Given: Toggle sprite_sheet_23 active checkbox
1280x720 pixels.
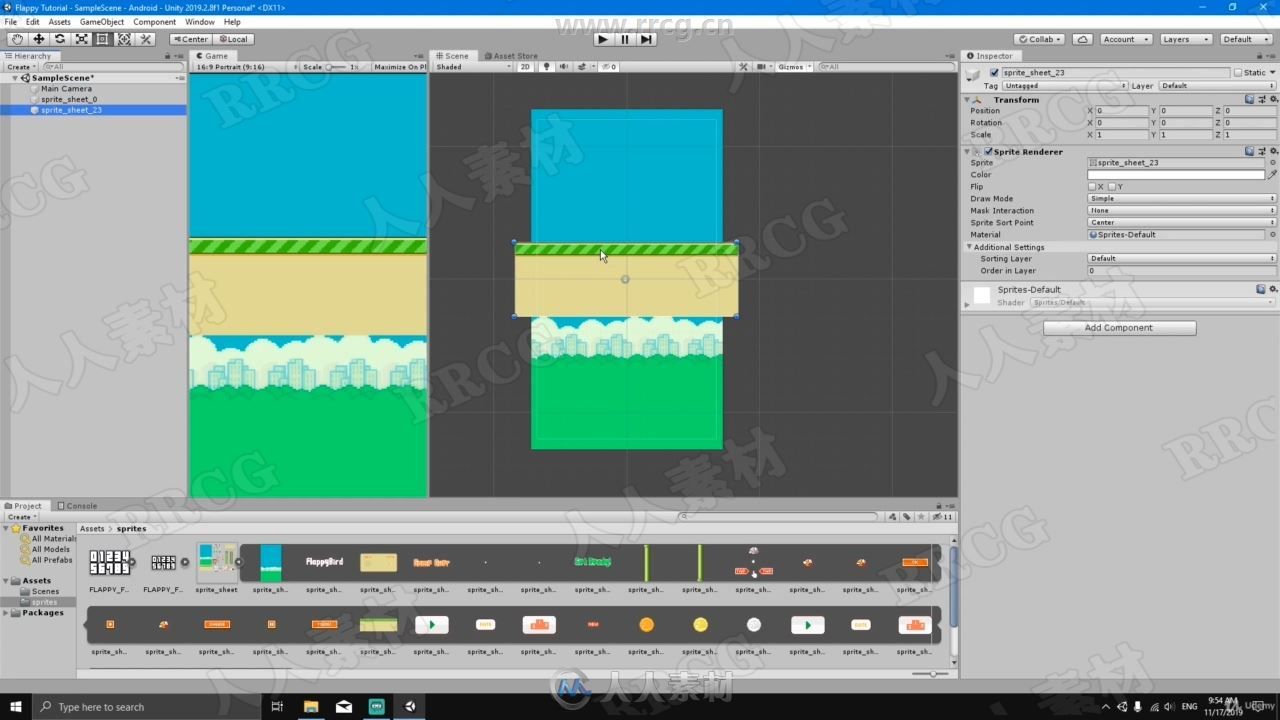Looking at the screenshot, I should click(994, 73).
